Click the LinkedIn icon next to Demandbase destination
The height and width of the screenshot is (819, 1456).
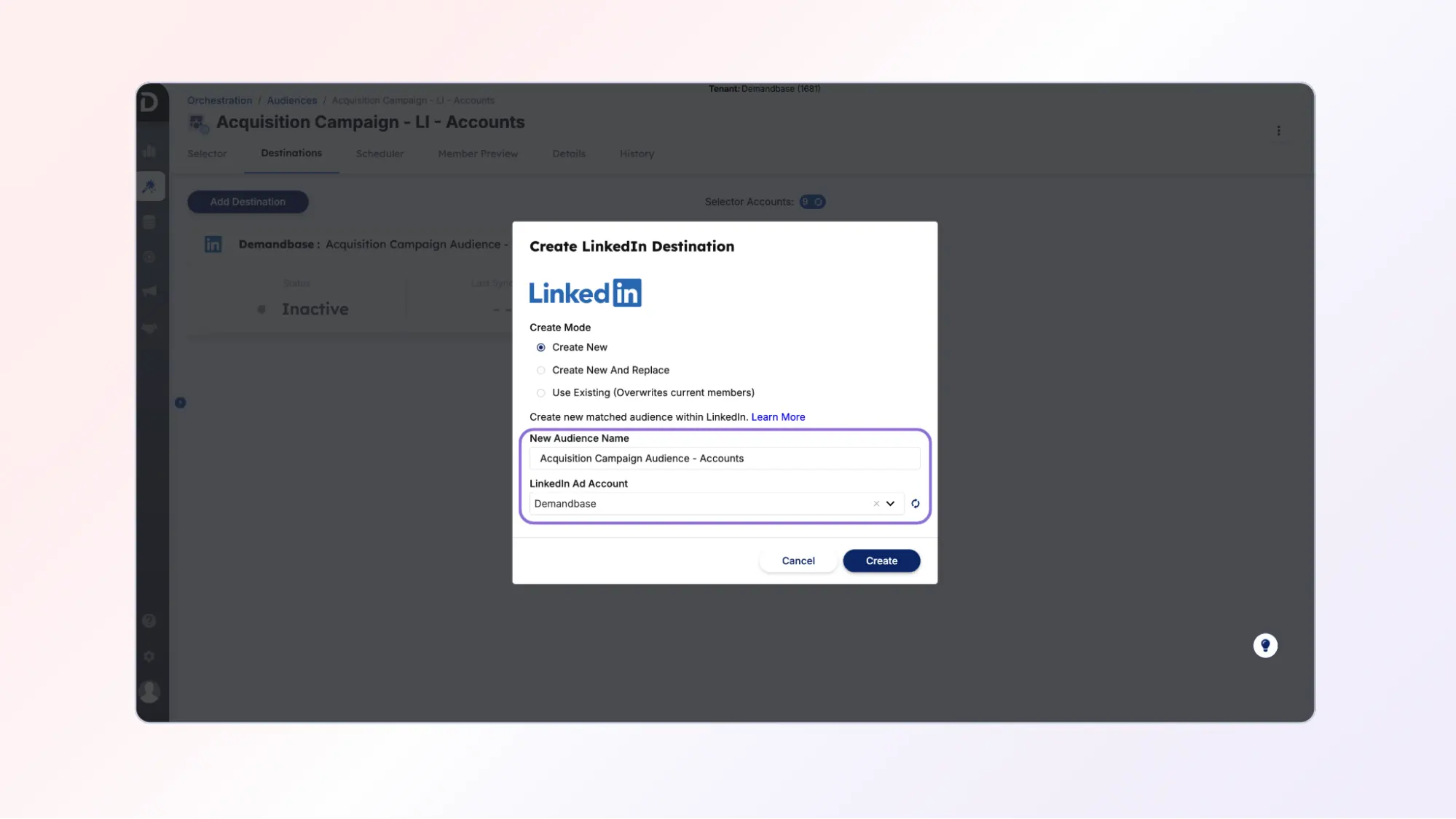click(x=213, y=244)
